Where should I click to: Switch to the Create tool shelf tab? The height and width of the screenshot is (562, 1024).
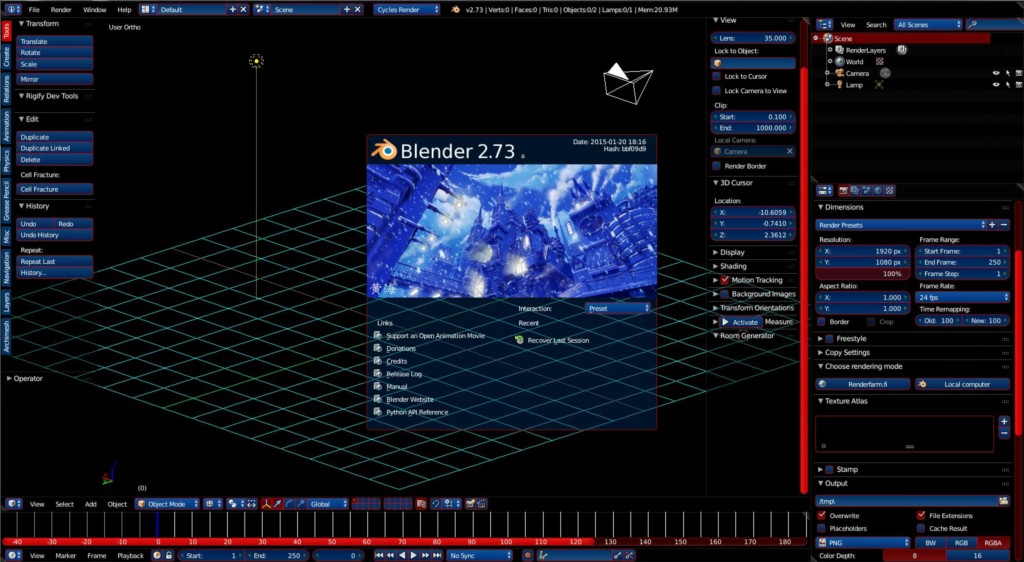[x=7, y=57]
